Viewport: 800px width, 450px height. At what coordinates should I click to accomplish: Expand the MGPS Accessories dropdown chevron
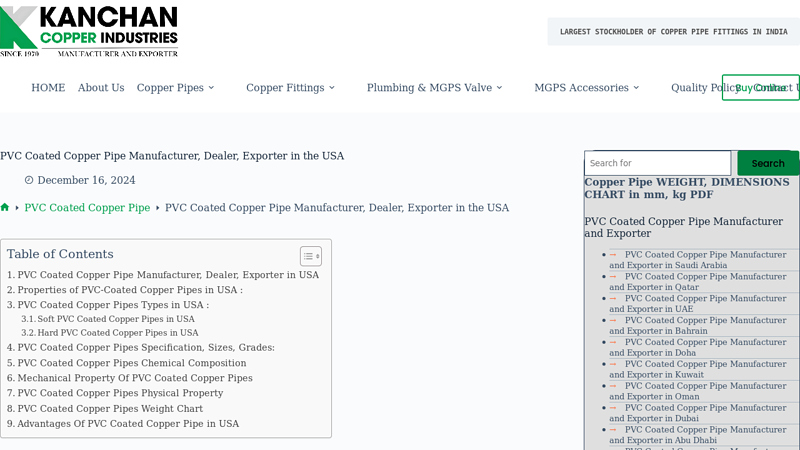pos(636,88)
